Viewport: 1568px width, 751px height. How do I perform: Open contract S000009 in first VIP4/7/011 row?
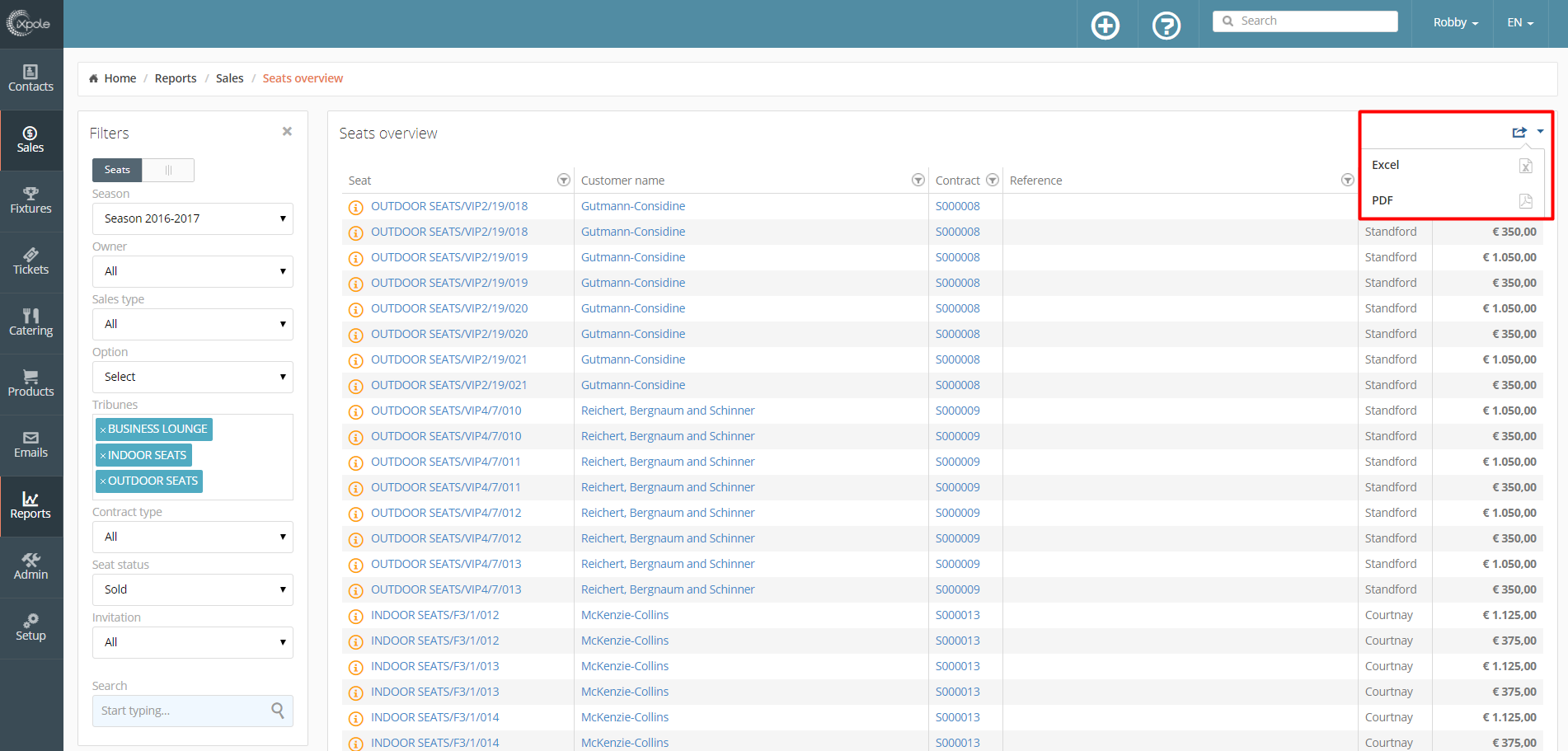point(957,462)
